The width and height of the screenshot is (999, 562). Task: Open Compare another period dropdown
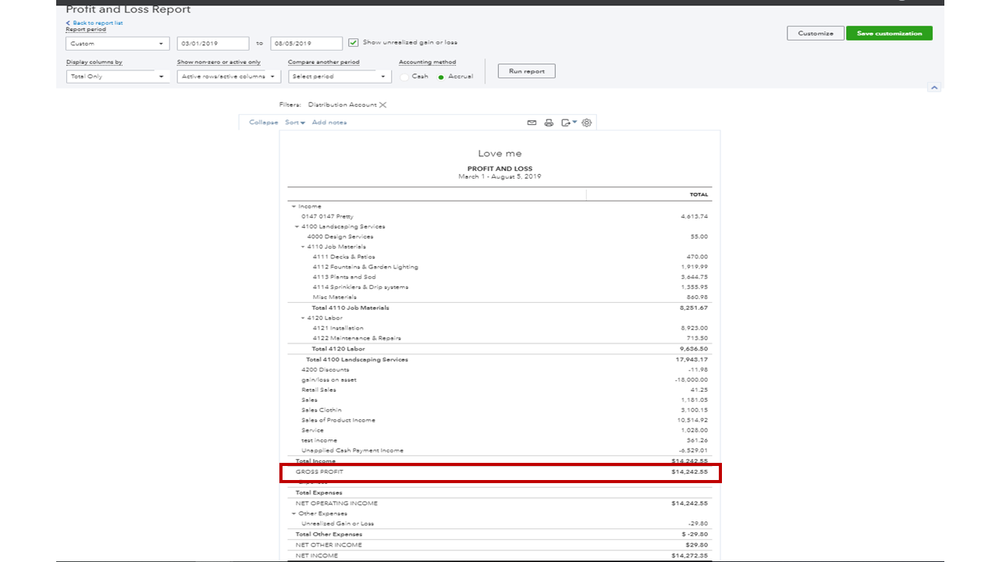(339, 76)
